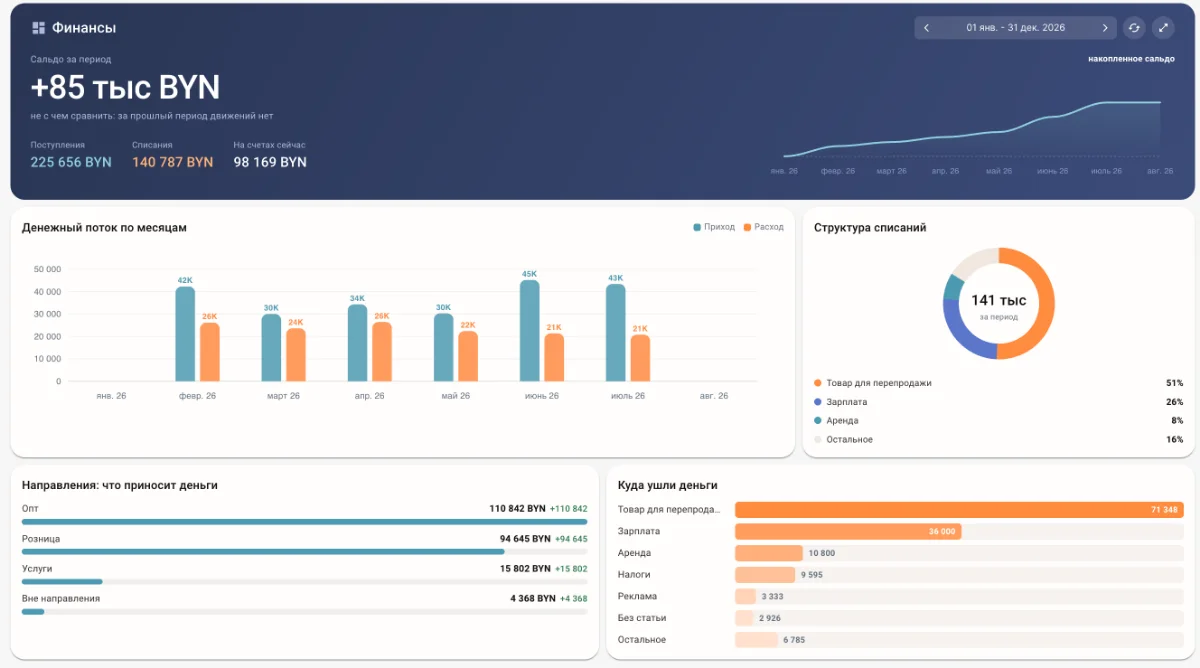The height and width of the screenshot is (668, 1200).
Task: Open the Розница direction row
Action: pyautogui.click(x=305, y=544)
